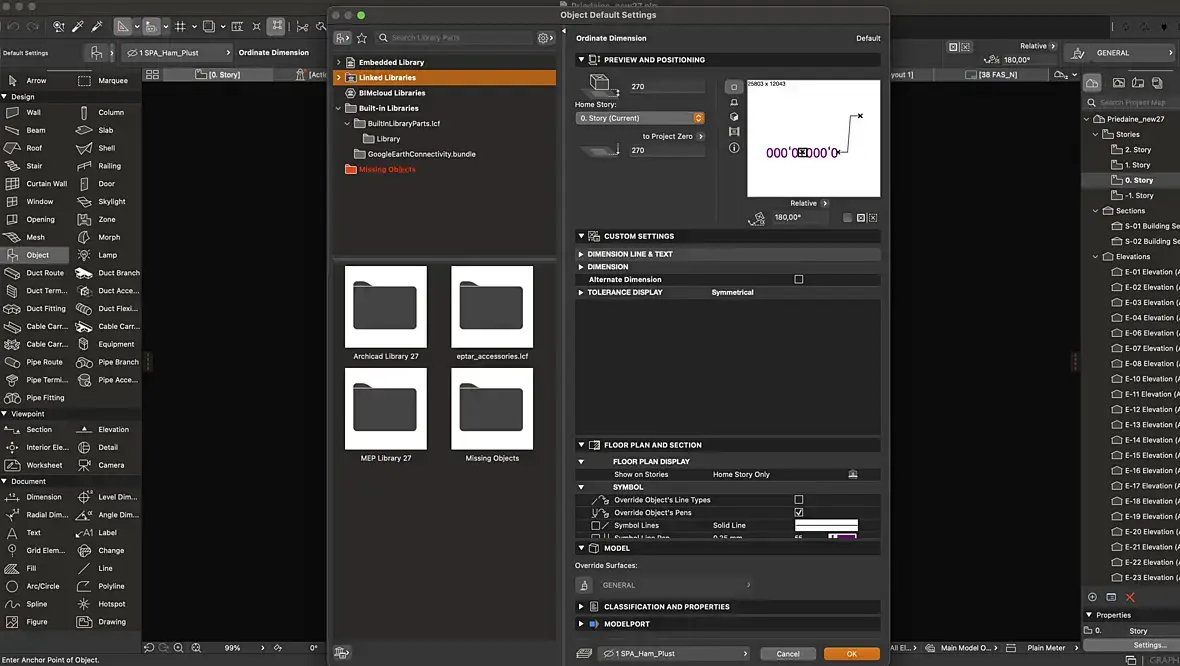Click the OK button
The height and width of the screenshot is (666, 1180).
tap(851, 654)
